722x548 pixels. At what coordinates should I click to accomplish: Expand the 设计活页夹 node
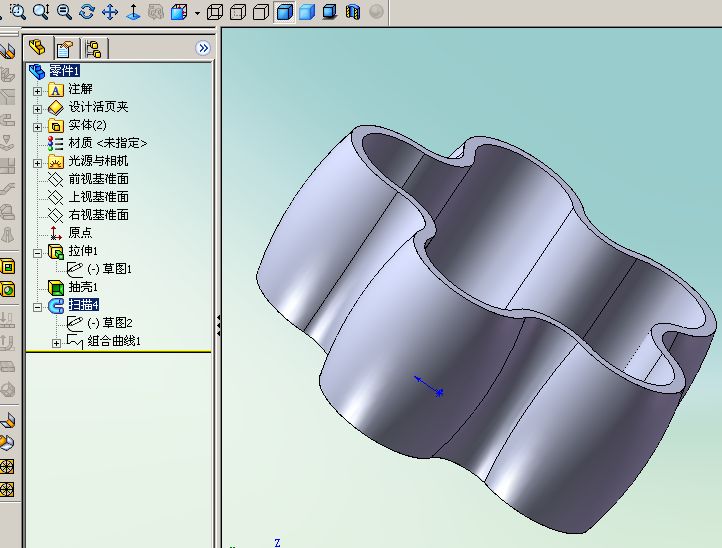[38, 109]
